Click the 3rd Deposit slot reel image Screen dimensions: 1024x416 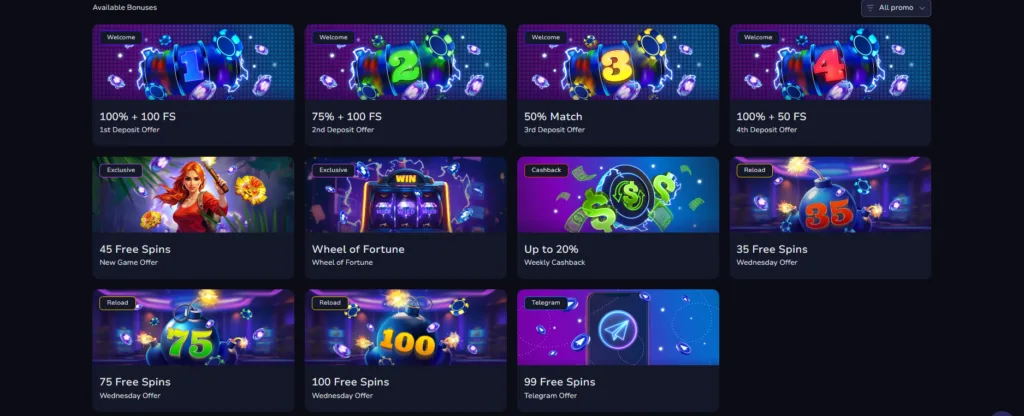pyautogui.click(x=618, y=63)
